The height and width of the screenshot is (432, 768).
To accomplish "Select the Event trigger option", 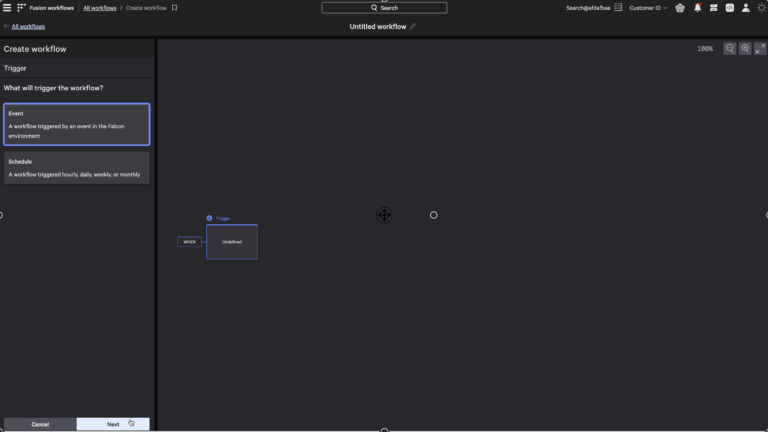I will coord(77,125).
